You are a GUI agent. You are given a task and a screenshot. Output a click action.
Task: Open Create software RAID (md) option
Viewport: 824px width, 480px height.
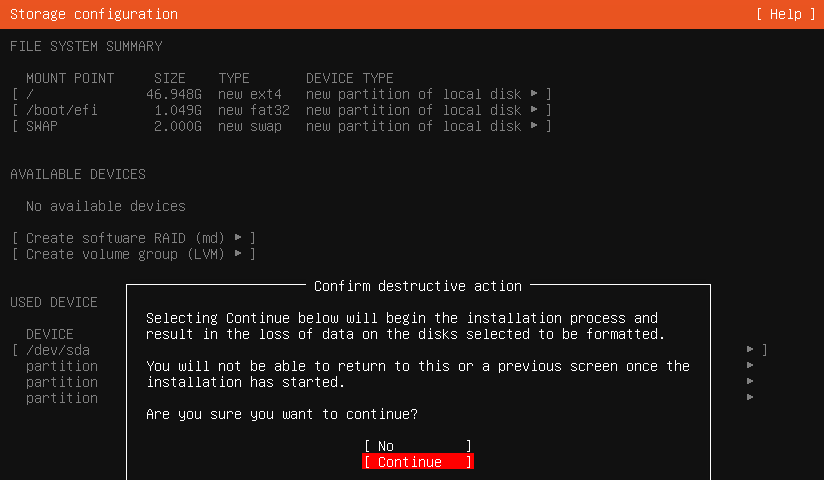[133, 238]
